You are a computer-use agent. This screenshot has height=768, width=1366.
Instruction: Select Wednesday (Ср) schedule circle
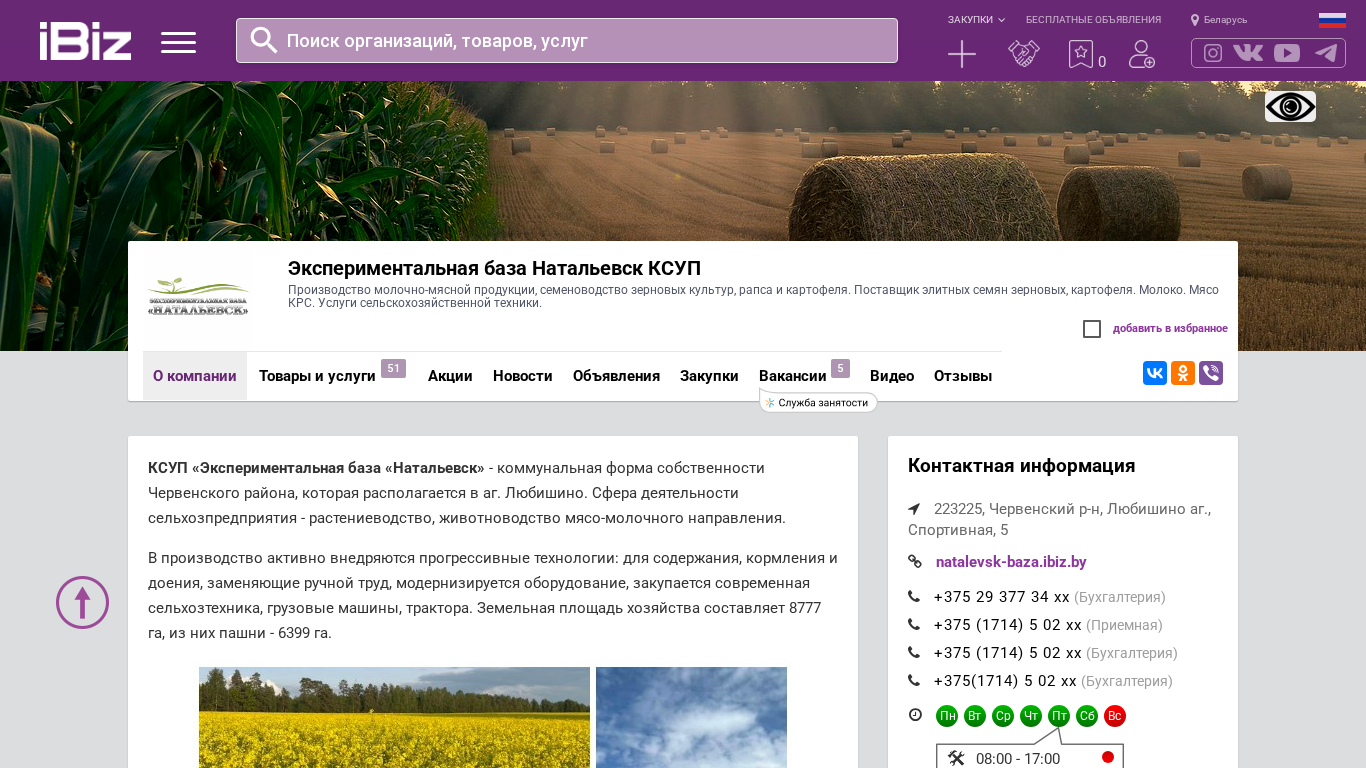click(x=1003, y=716)
